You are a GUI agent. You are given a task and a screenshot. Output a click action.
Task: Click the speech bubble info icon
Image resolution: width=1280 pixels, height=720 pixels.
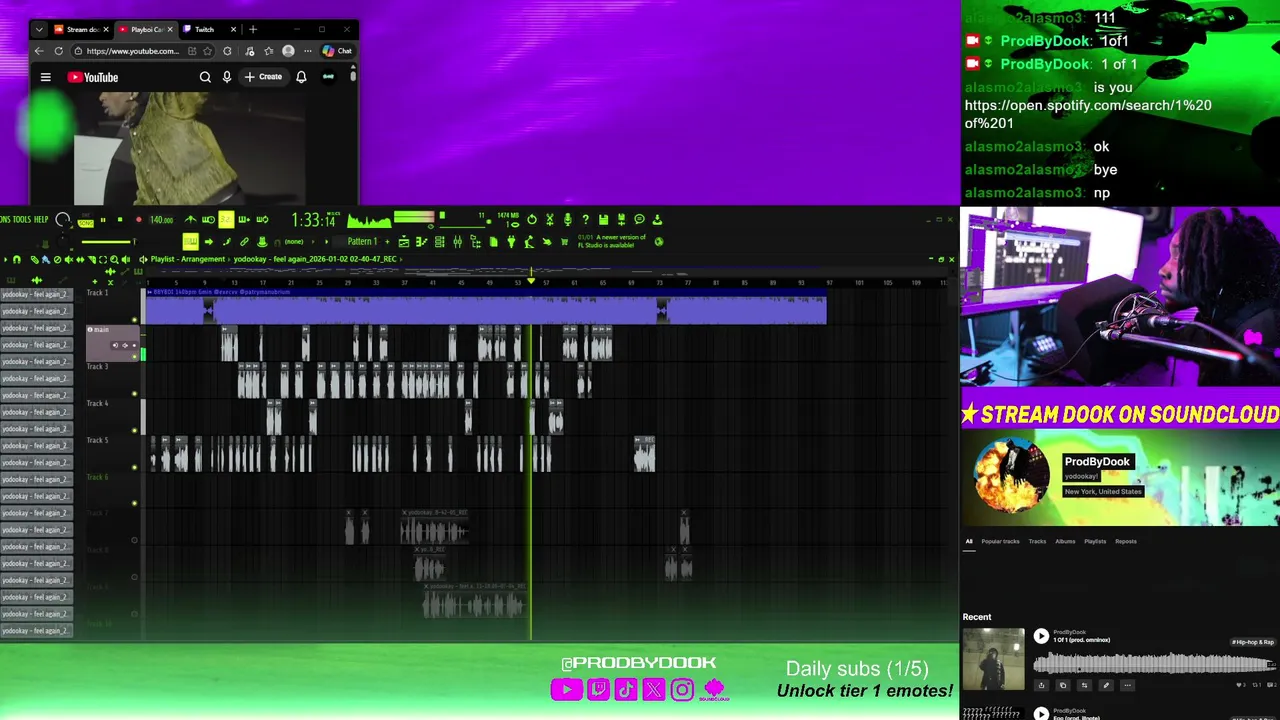[x=639, y=219]
